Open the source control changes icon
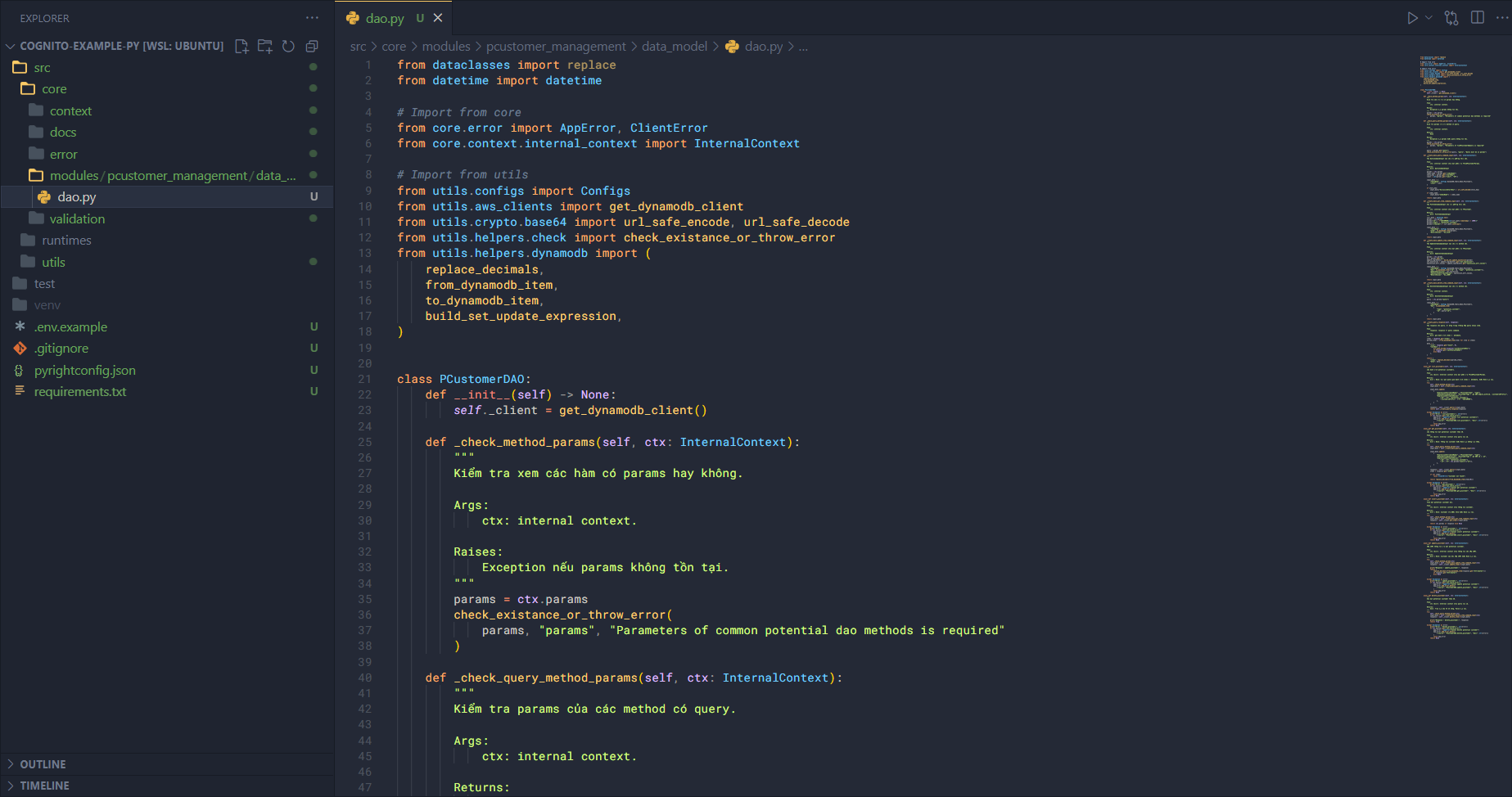The width and height of the screenshot is (1512, 797). pos(1451,18)
